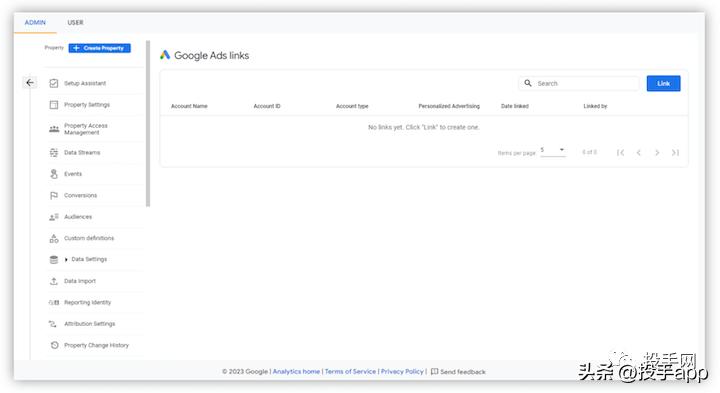720x393 pixels.
Task: Open Attribution Settings menu item
Action: 90,324
